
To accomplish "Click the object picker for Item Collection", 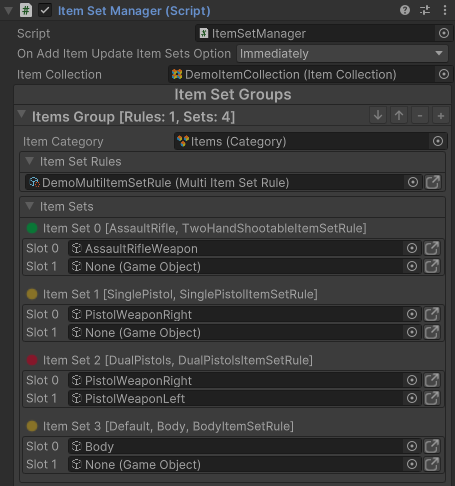I will tap(444, 74).
